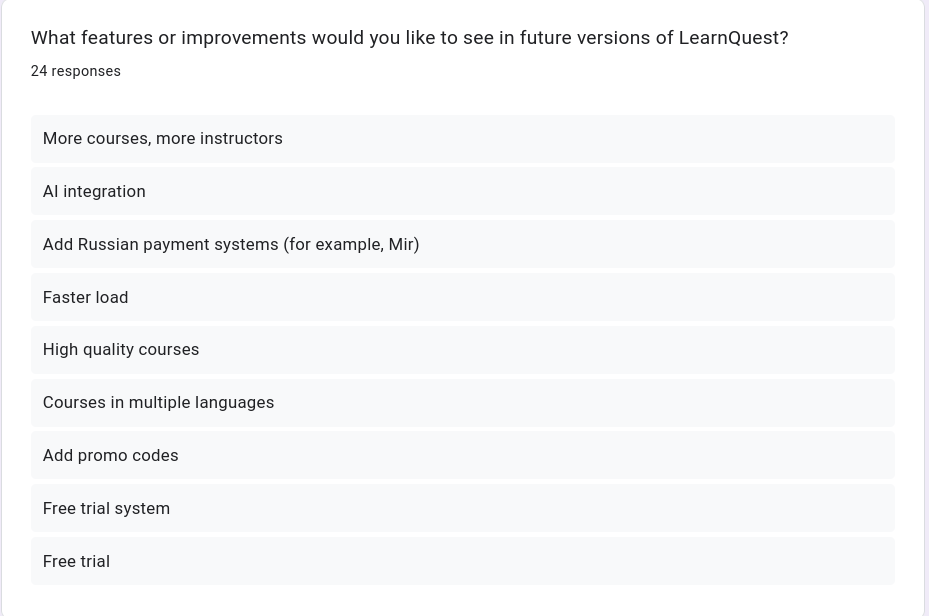Click the word "LearnQuest" in the question
The width and height of the screenshot is (929, 616).
(728, 38)
